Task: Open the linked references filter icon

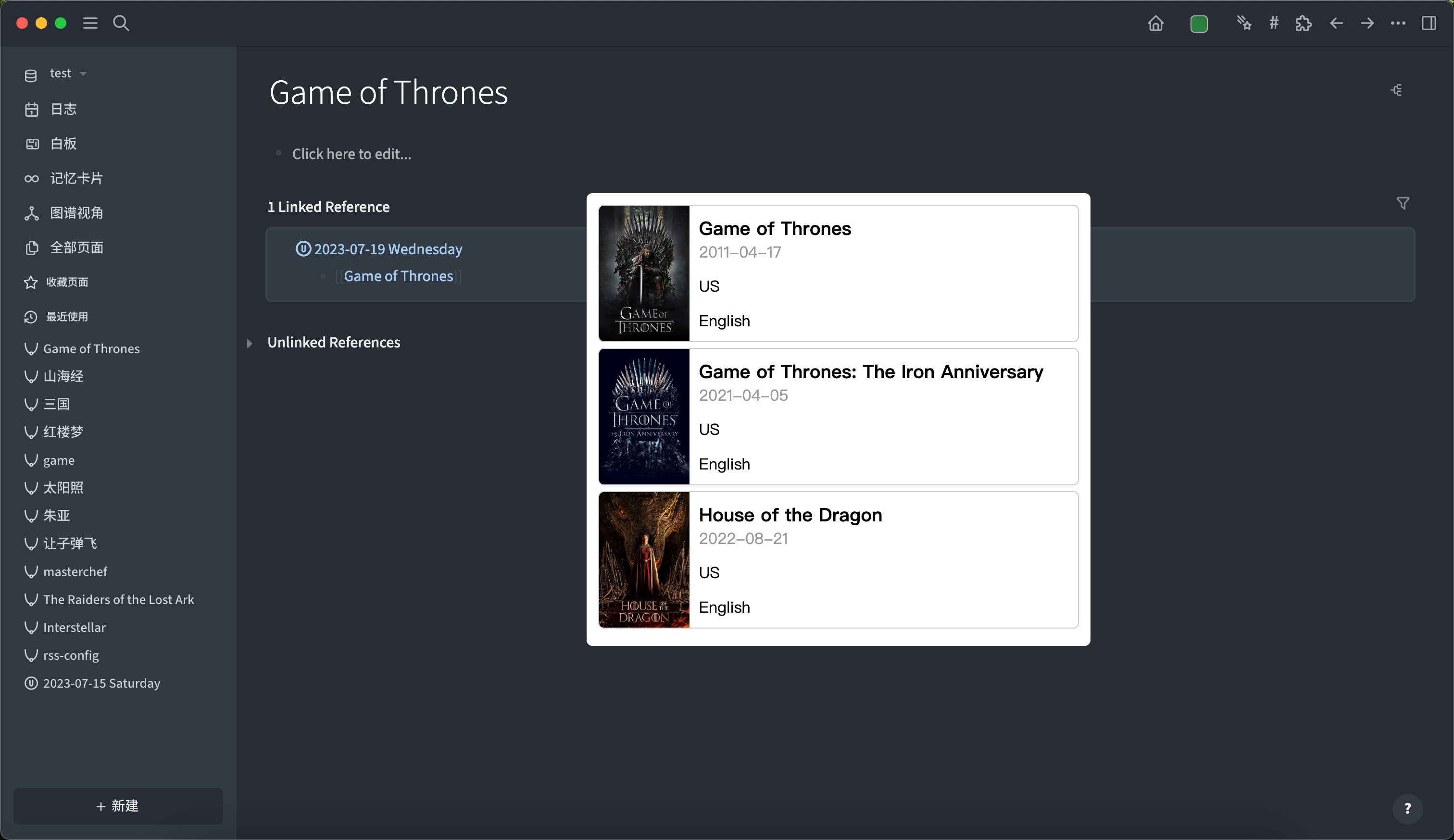Action: 1403,204
